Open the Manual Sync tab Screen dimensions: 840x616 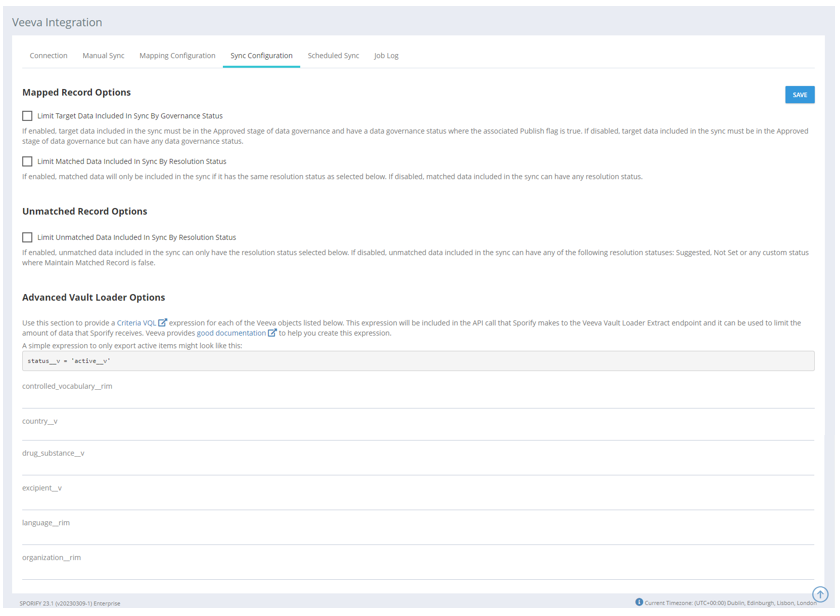103,56
